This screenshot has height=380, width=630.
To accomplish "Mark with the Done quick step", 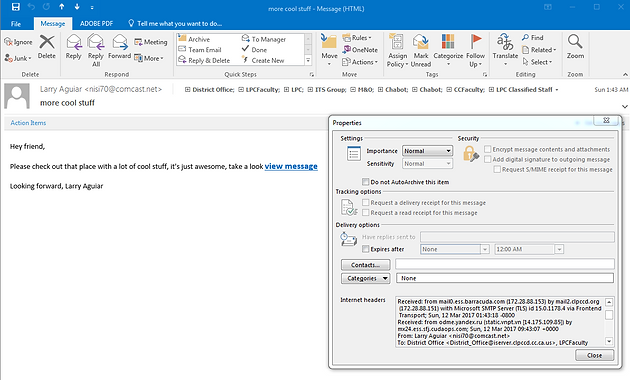I will [x=254, y=50].
